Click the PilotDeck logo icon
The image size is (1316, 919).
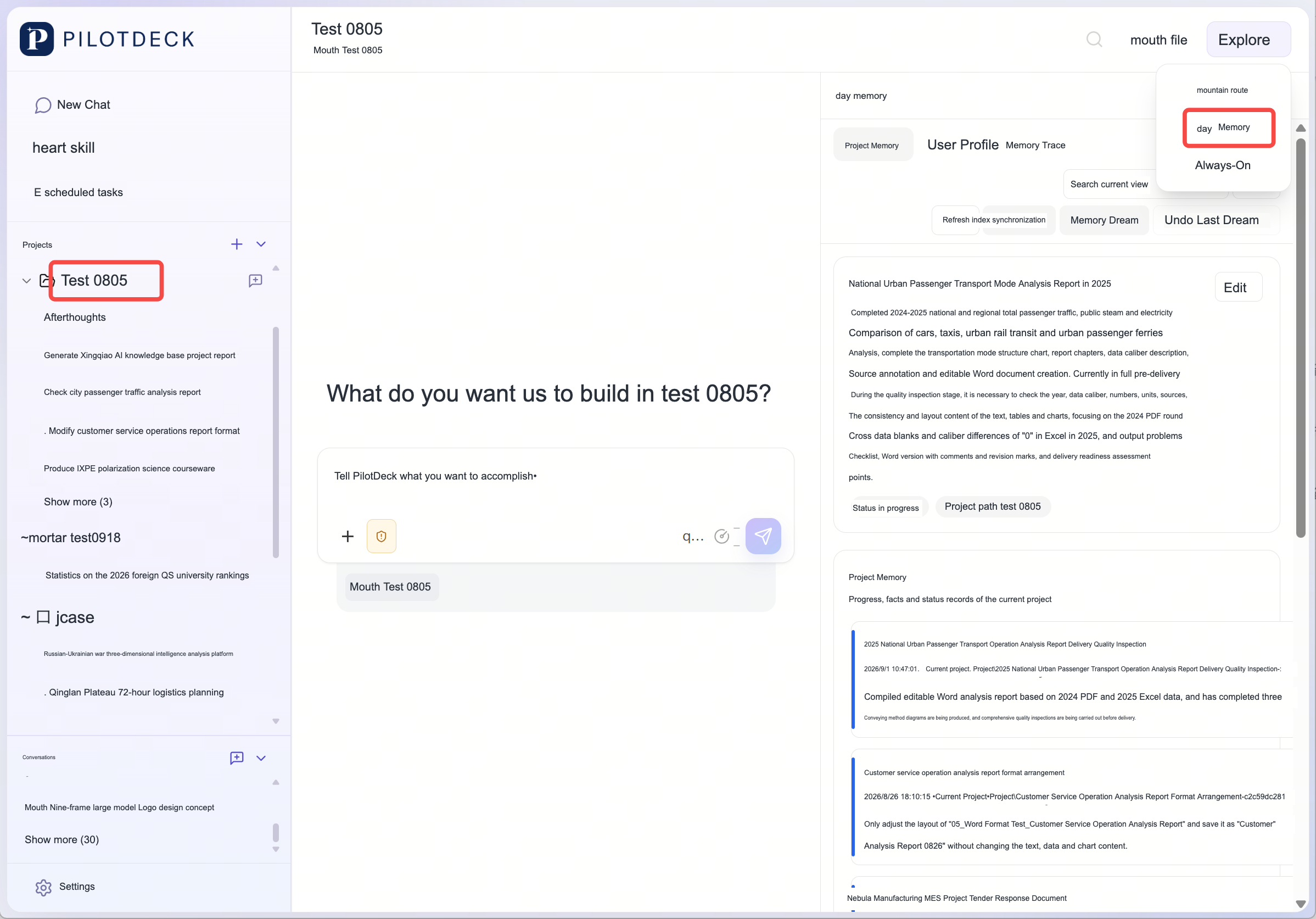[x=37, y=39]
